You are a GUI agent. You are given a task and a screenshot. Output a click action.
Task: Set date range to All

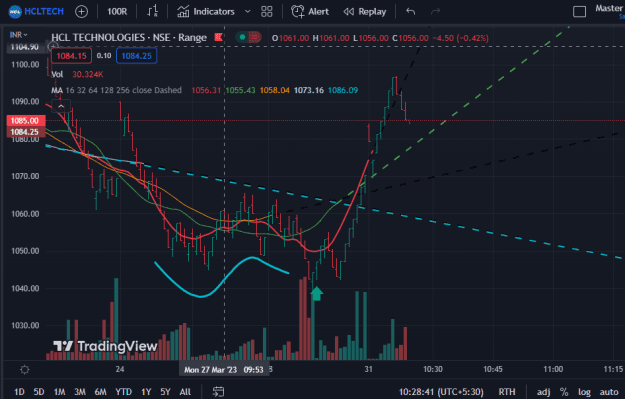pyautogui.click(x=185, y=392)
